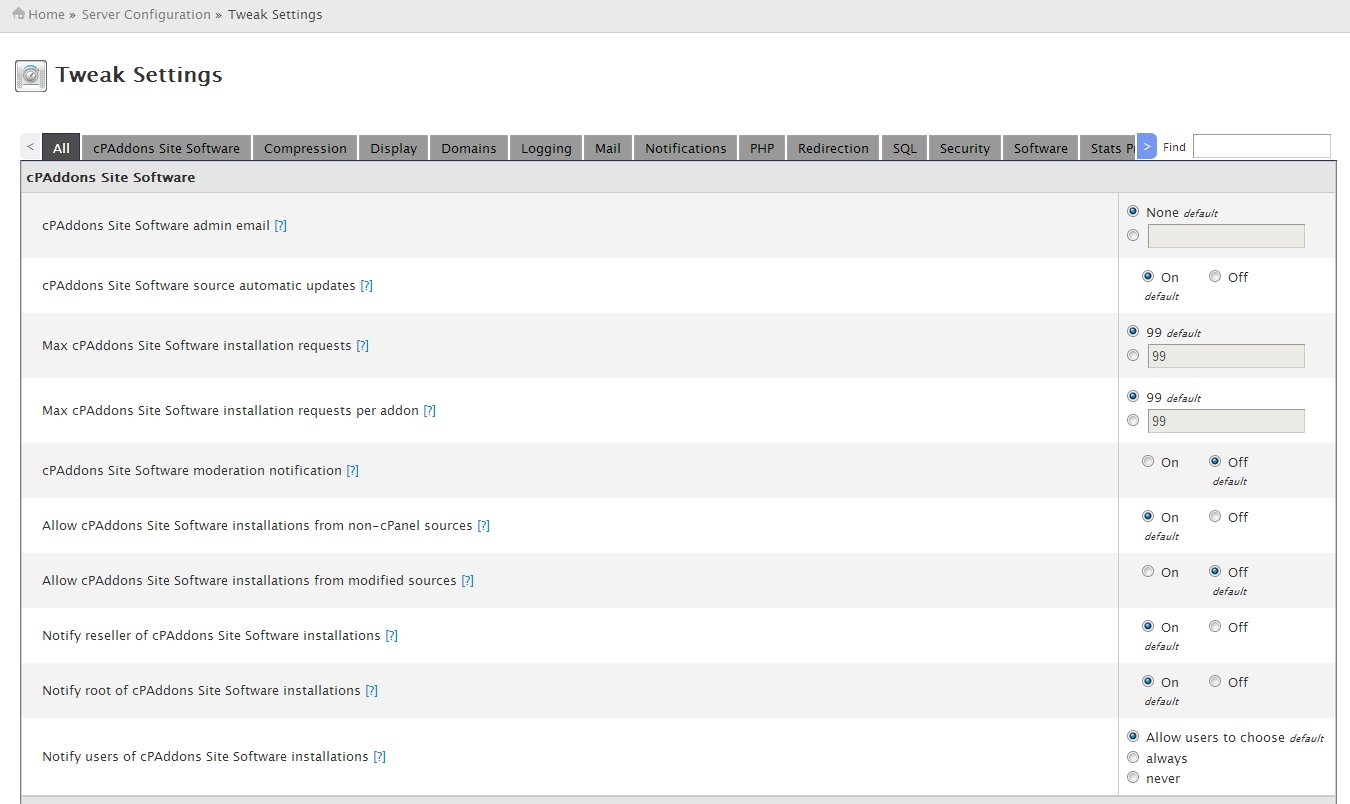Click the Tweak Settings page icon
Image resolution: width=1350 pixels, height=804 pixels.
click(x=31, y=76)
